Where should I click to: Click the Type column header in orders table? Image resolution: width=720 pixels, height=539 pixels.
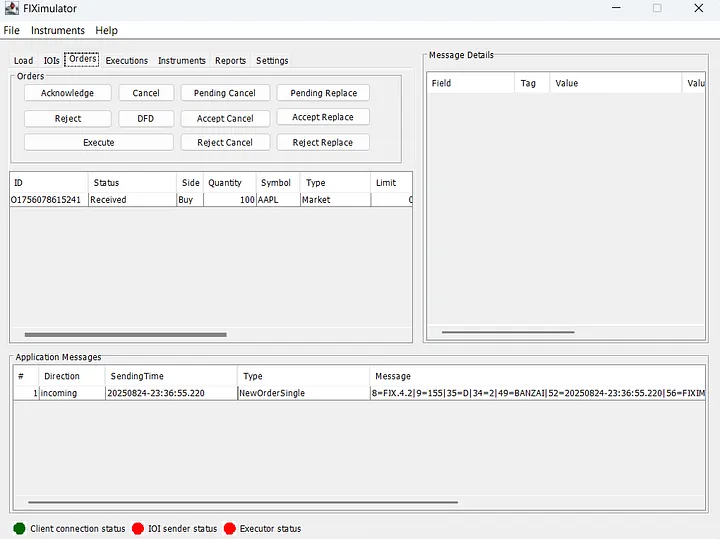pos(335,183)
